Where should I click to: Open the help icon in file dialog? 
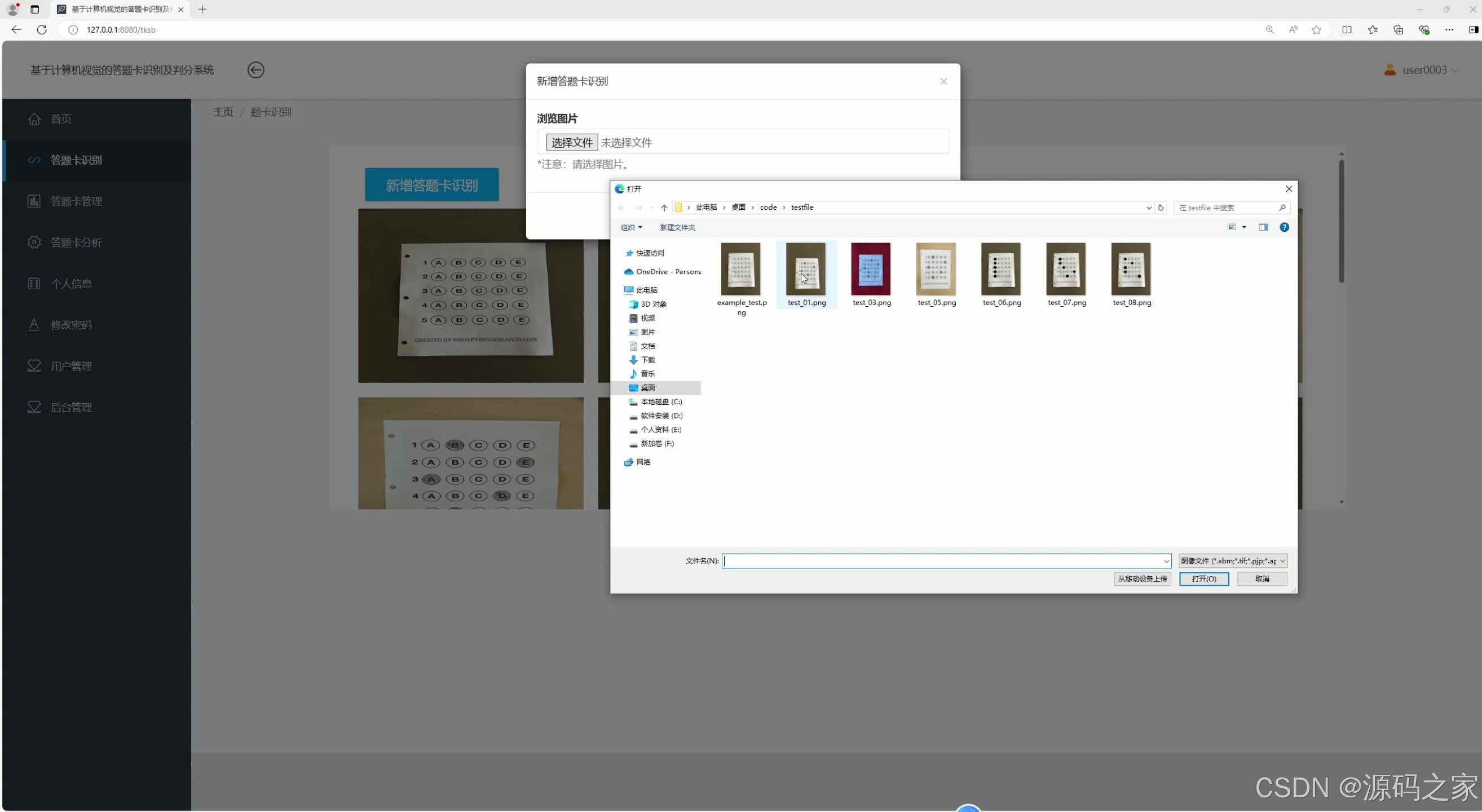[x=1283, y=227]
